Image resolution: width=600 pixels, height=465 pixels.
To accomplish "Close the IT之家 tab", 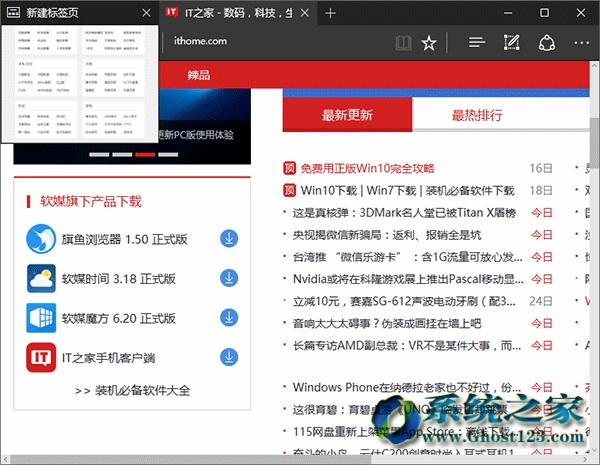I will pyautogui.click(x=305, y=13).
